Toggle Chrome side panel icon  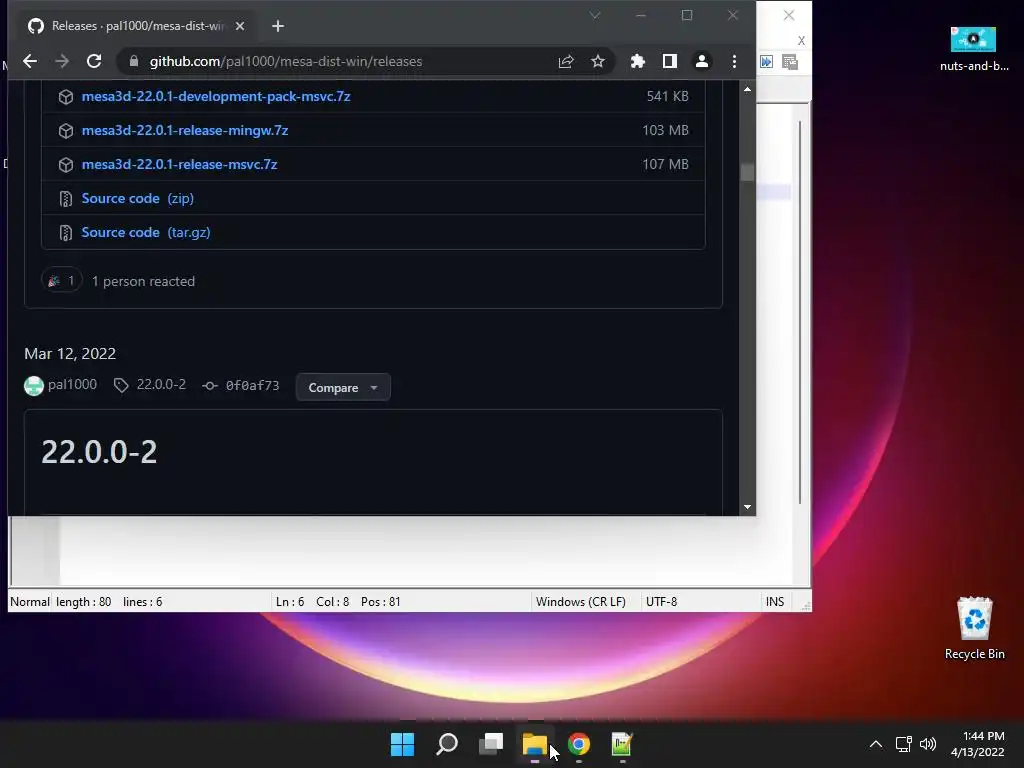pos(669,61)
